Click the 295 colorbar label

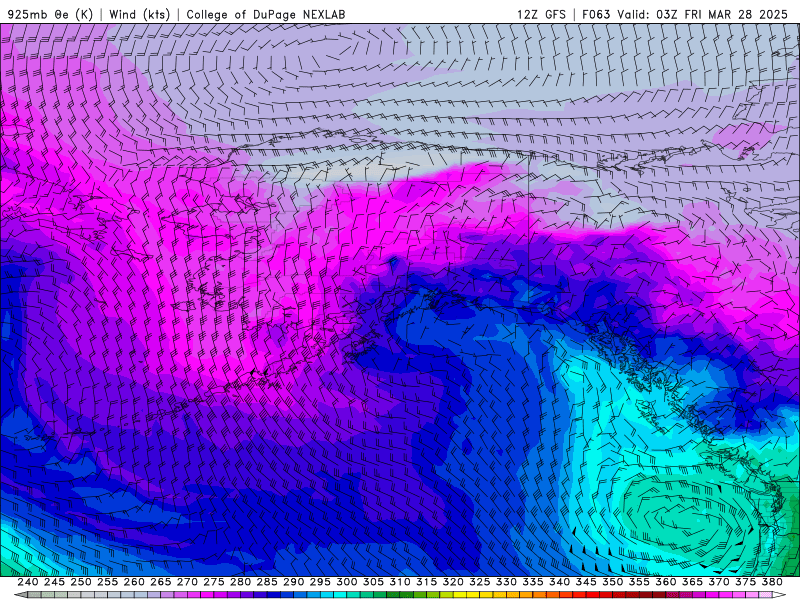tap(319, 582)
